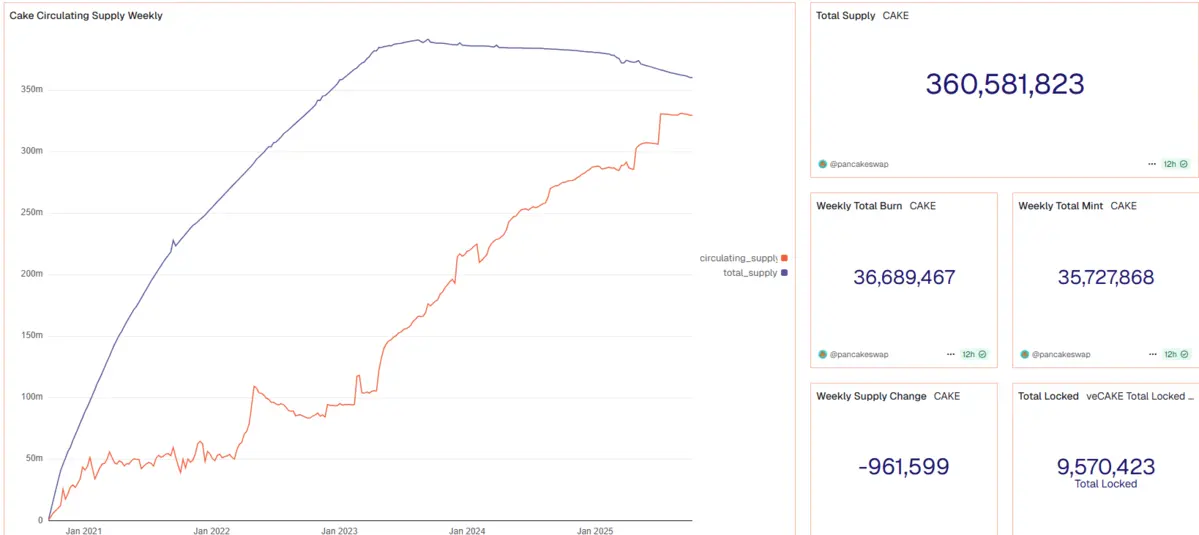Click the 9,570,423 Total Locked counter value
Image resolution: width=1199 pixels, height=535 pixels.
(x=1105, y=466)
